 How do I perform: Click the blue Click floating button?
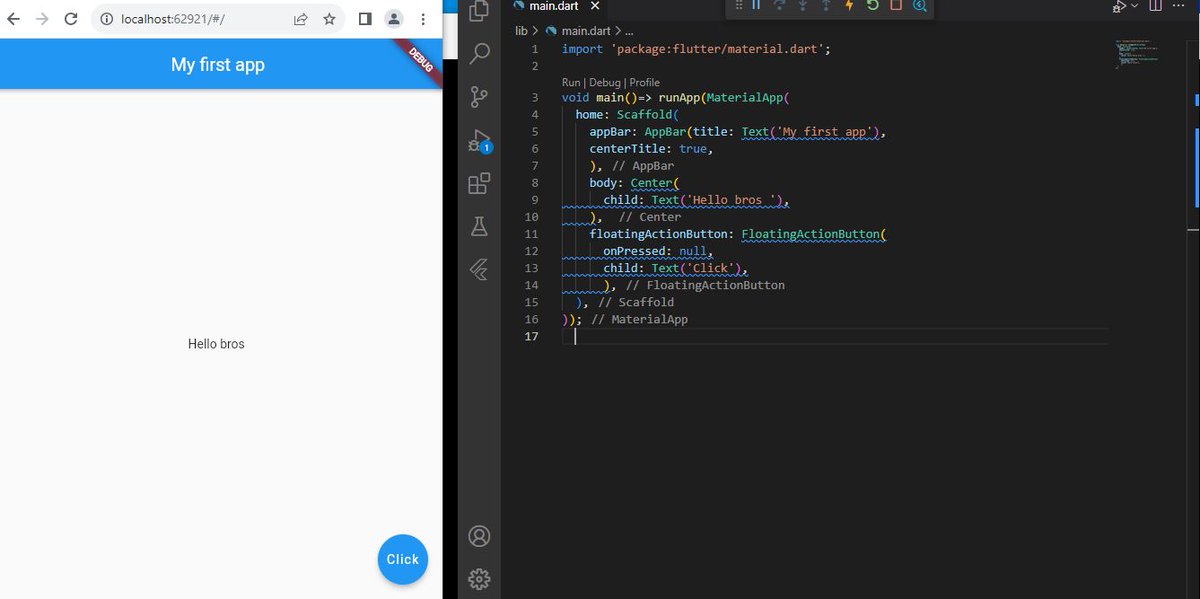[x=403, y=559]
